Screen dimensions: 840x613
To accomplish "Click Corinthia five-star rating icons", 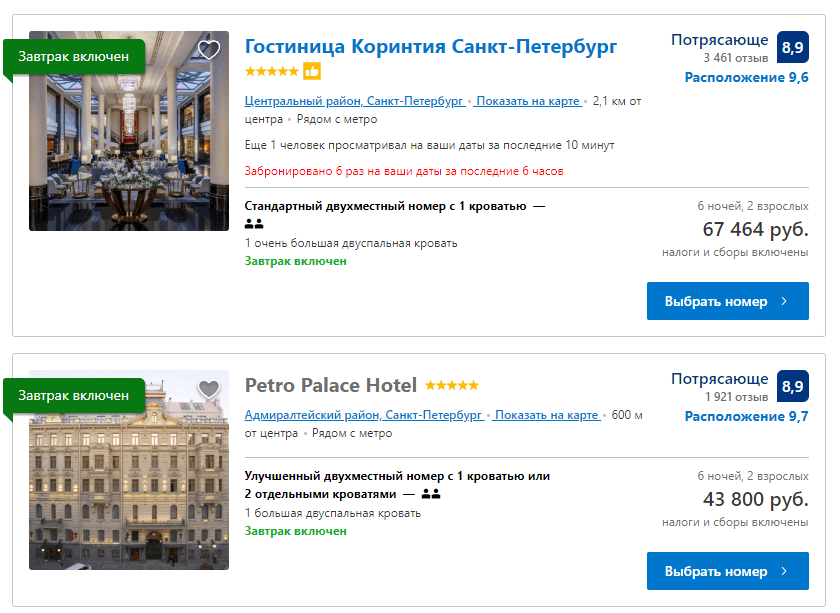I will click(271, 71).
